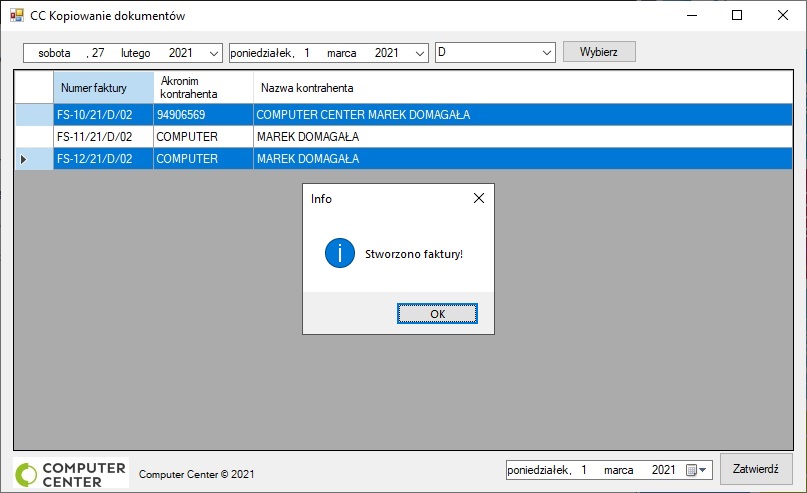Click day 27 in the start date field

pyautogui.click(x=98, y=53)
